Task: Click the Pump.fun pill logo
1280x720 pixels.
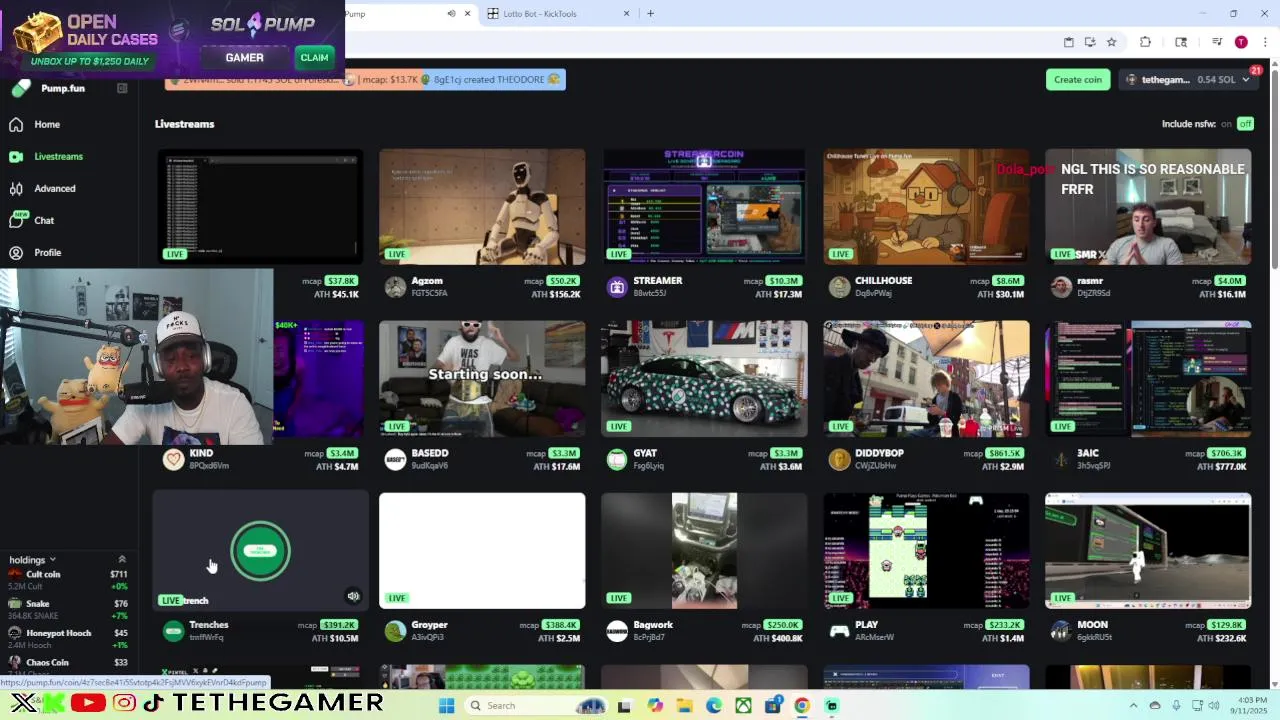Action: point(21,89)
